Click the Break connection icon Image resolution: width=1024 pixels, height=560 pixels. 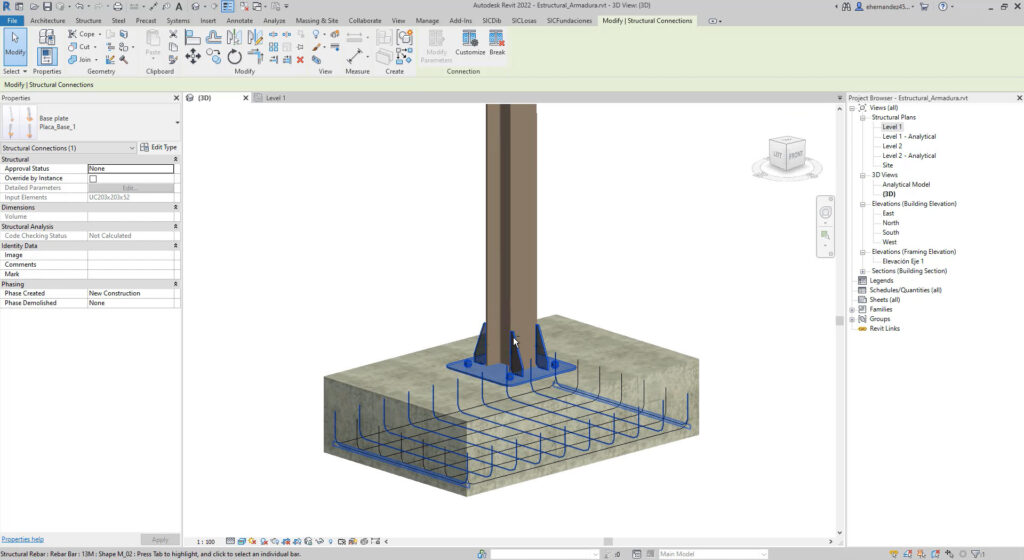(497, 42)
